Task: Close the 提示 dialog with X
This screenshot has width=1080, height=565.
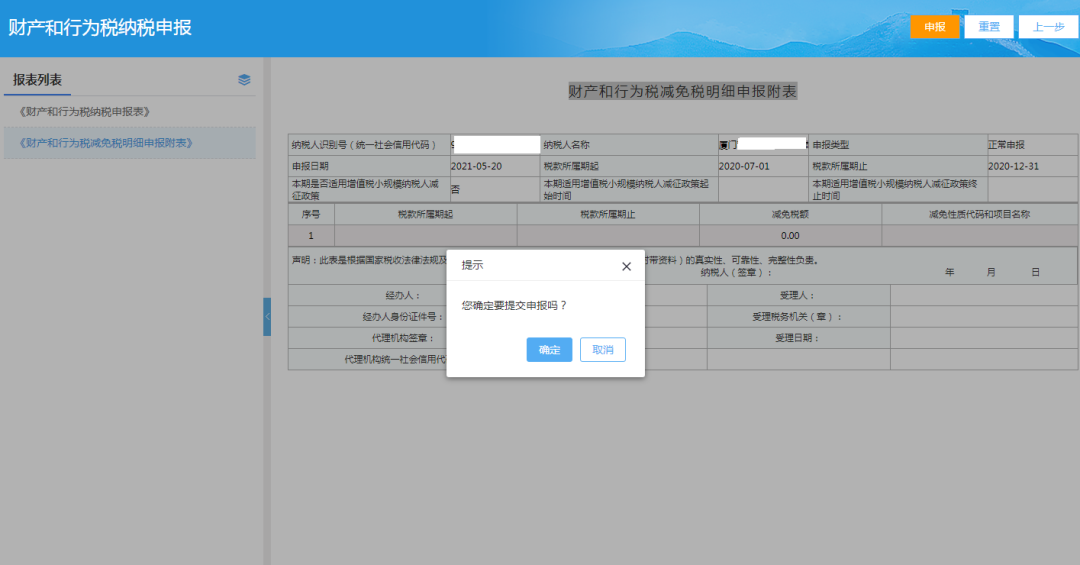Action: pyautogui.click(x=626, y=267)
